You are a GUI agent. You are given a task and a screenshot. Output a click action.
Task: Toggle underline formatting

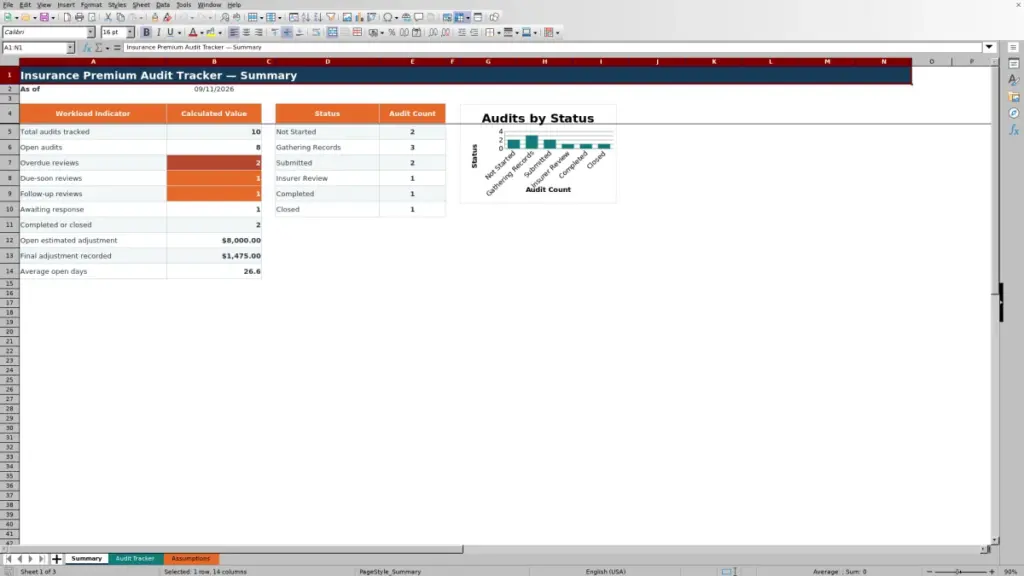click(x=170, y=32)
